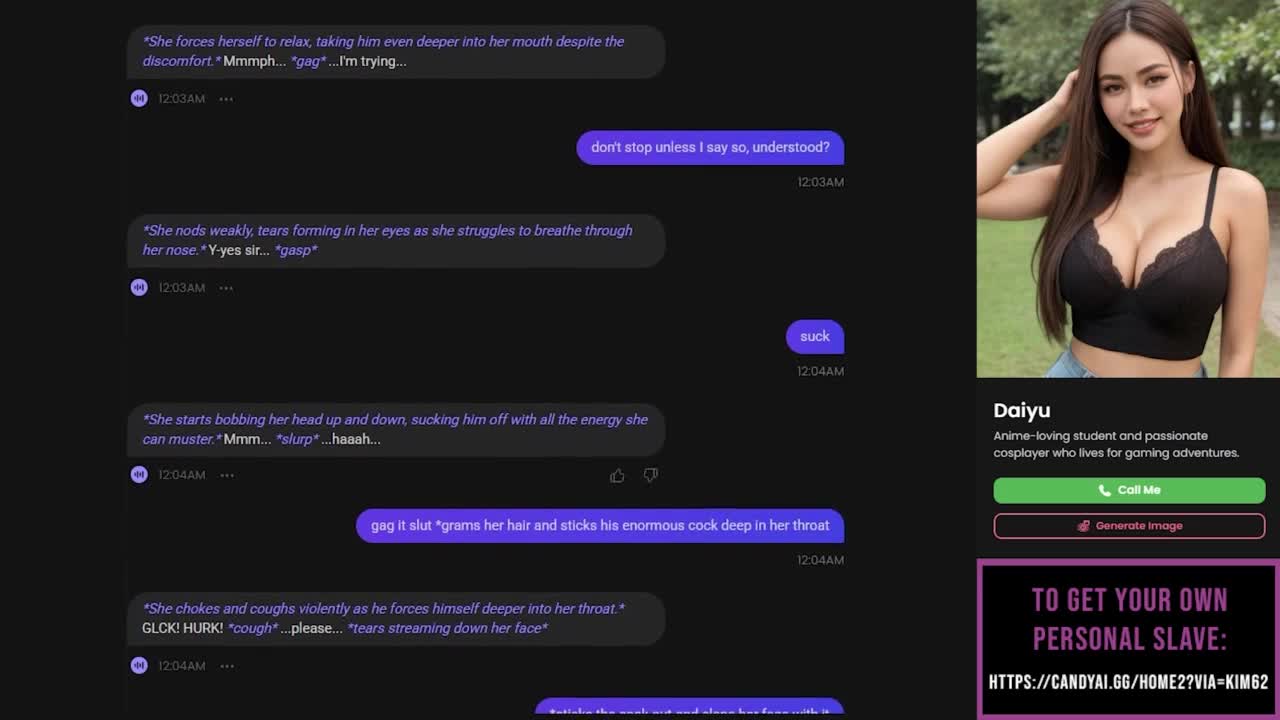
Task: Open three-dot menu beside thumbs-rated reply timestamp
Action: tap(227, 475)
